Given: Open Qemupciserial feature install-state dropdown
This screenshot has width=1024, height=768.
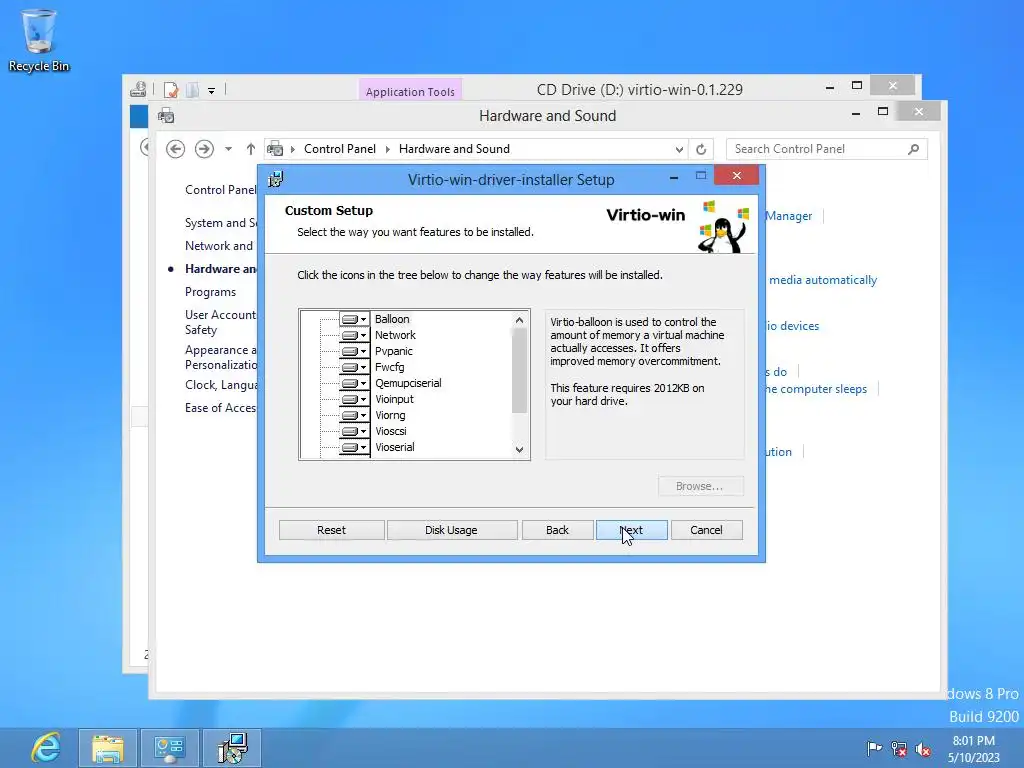Looking at the screenshot, I should pyautogui.click(x=355, y=383).
